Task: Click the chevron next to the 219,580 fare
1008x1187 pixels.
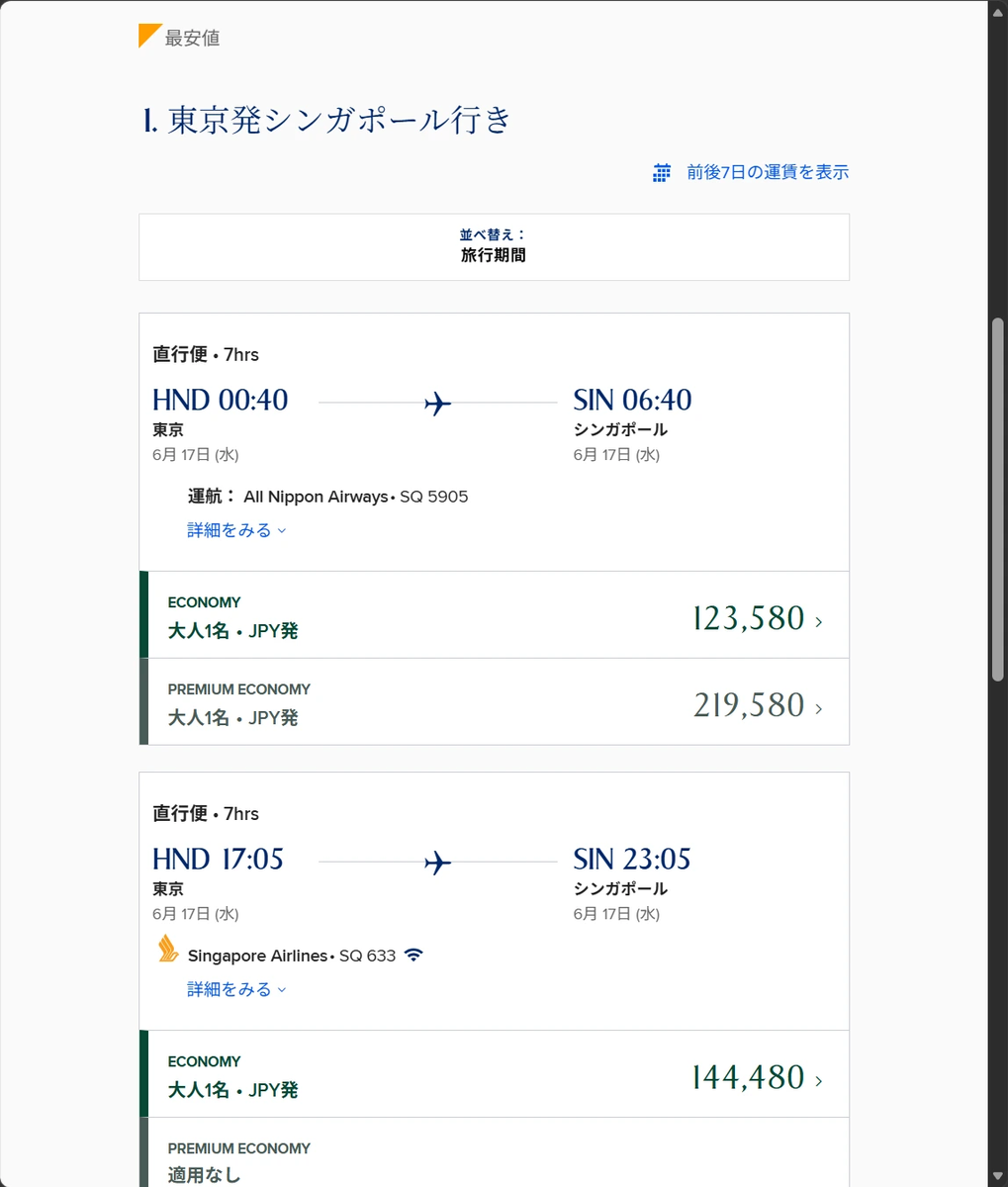Action: (x=818, y=708)
